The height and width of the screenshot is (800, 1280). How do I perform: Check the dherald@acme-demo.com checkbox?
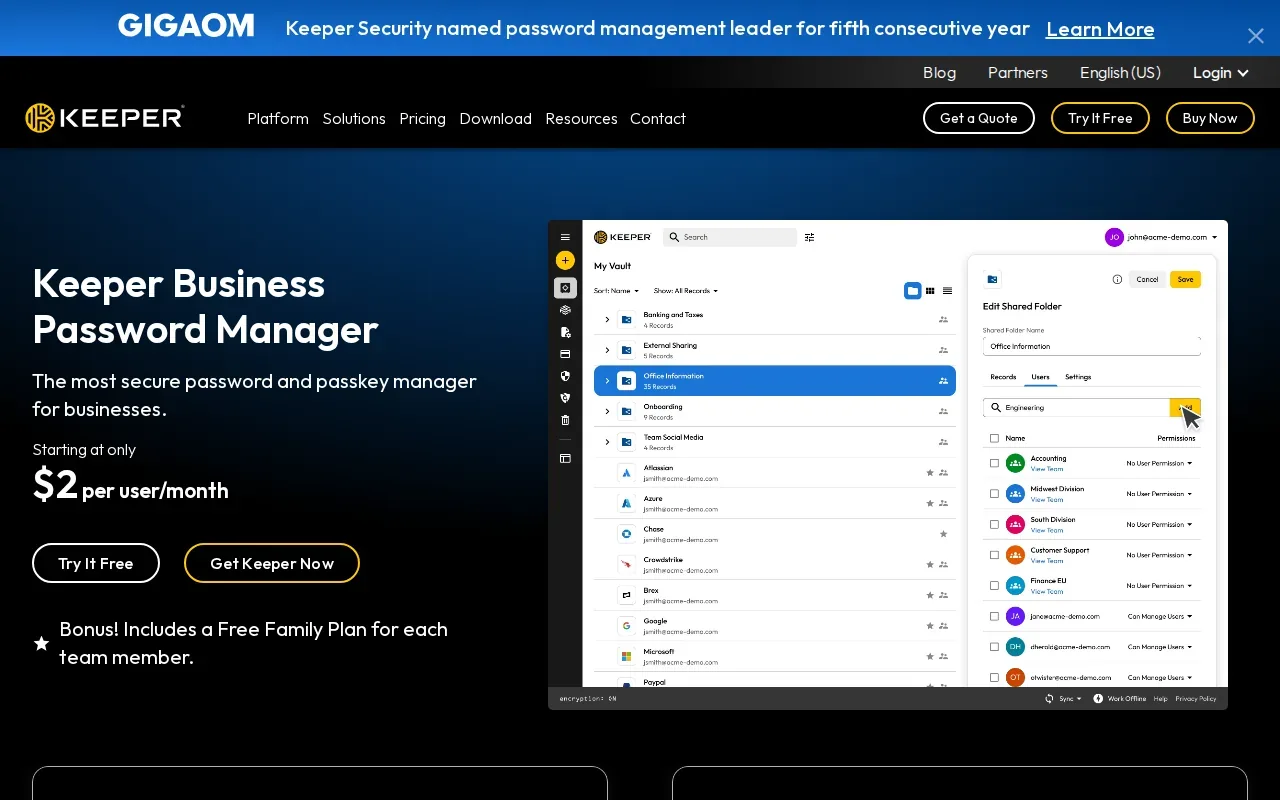click(994, 647)
